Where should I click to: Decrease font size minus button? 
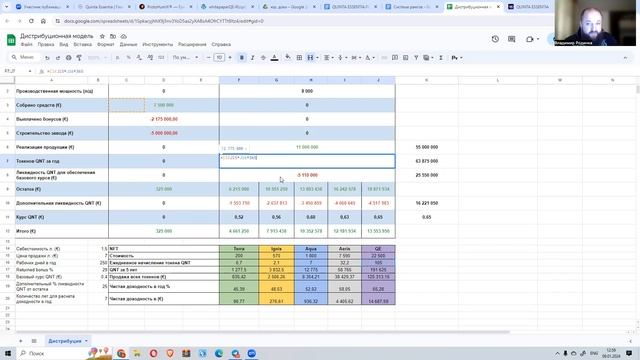pos(209,58)
